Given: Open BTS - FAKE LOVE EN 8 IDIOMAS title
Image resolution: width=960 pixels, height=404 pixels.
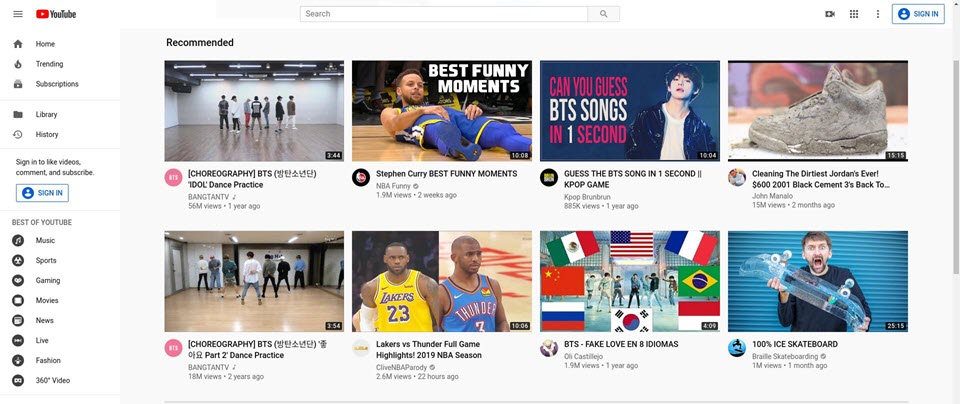Looking at the screenshot, I should (621, 345).
